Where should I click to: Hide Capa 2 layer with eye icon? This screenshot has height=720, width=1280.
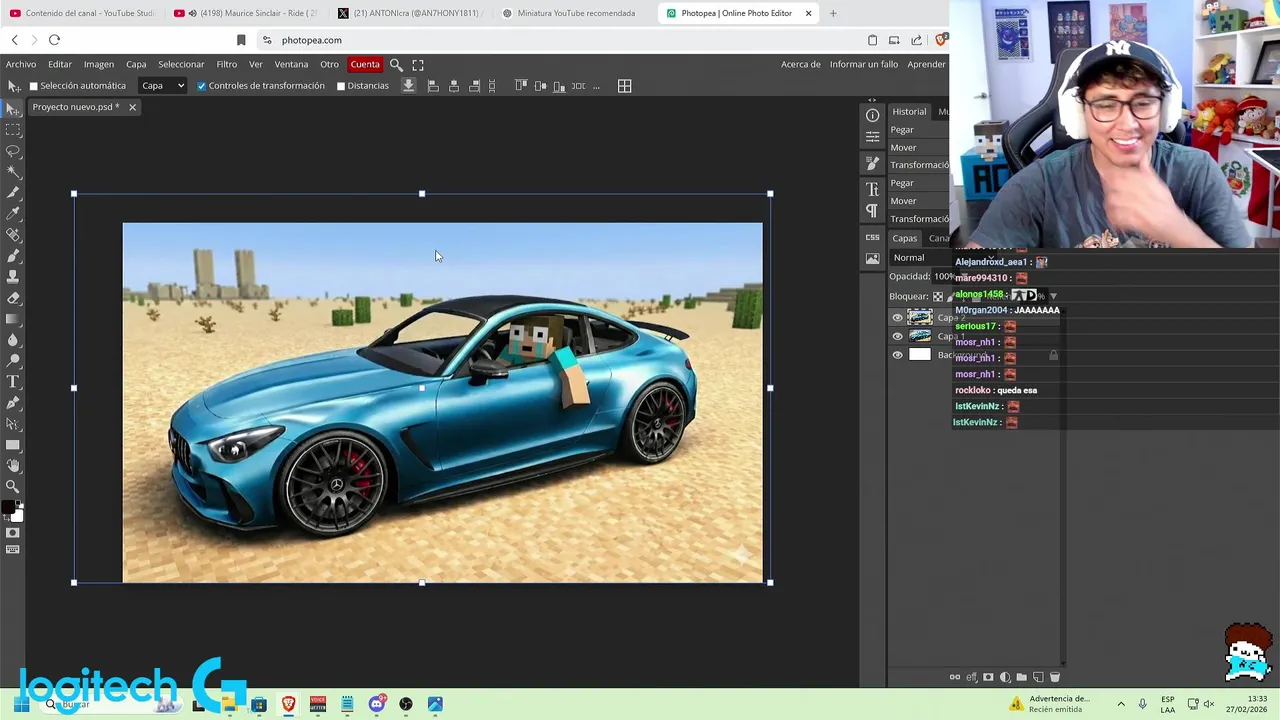897,318
